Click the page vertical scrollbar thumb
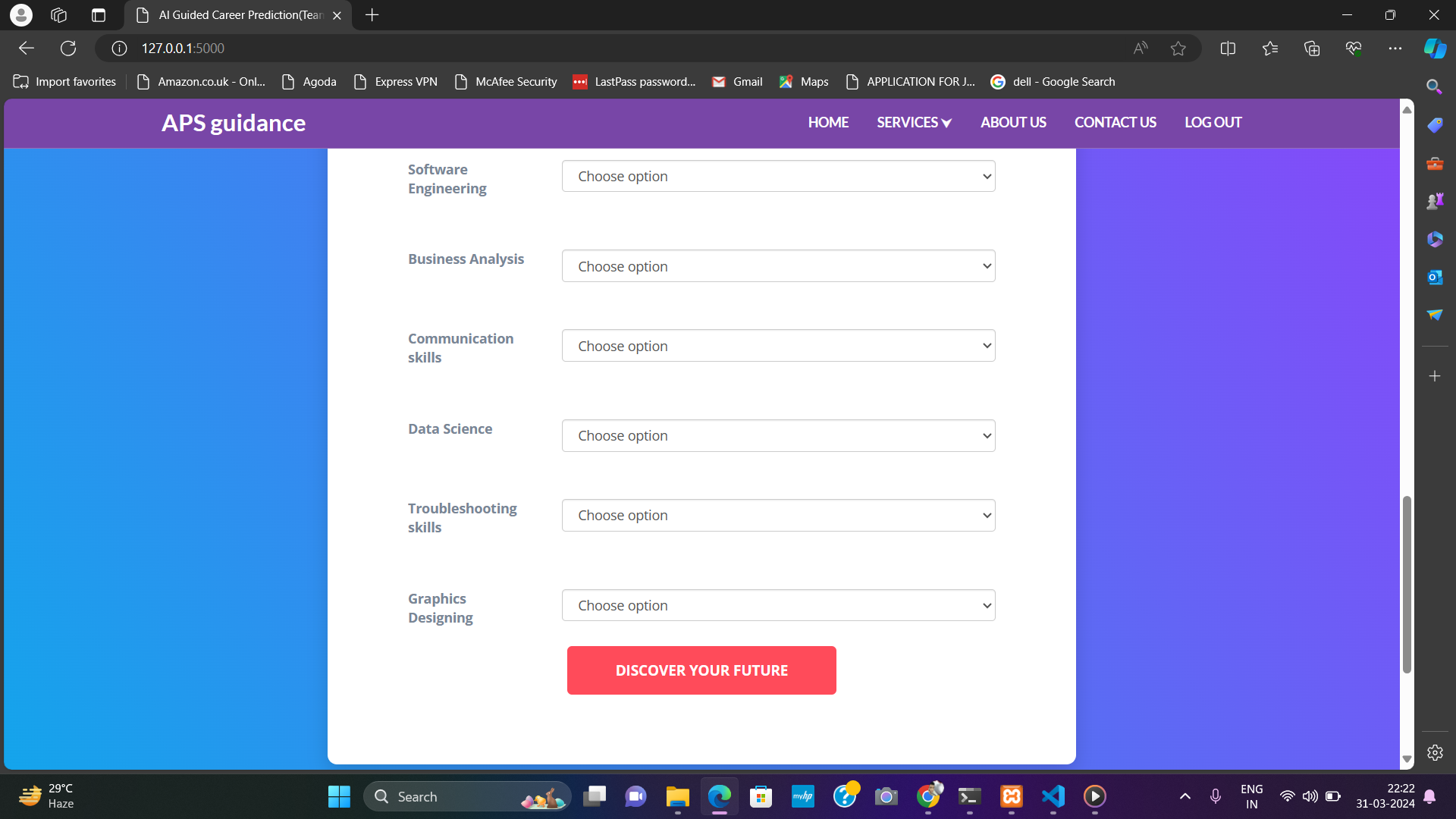This screenshot has height=819, width=1456. 1407,584
